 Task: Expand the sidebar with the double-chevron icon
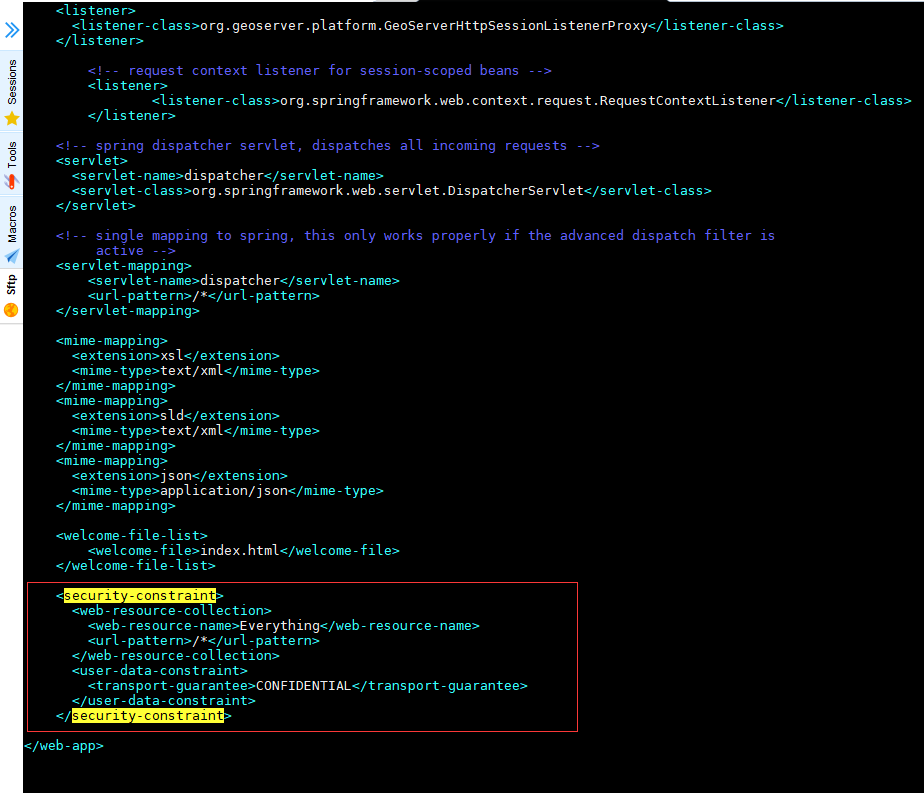pos(12,29)
